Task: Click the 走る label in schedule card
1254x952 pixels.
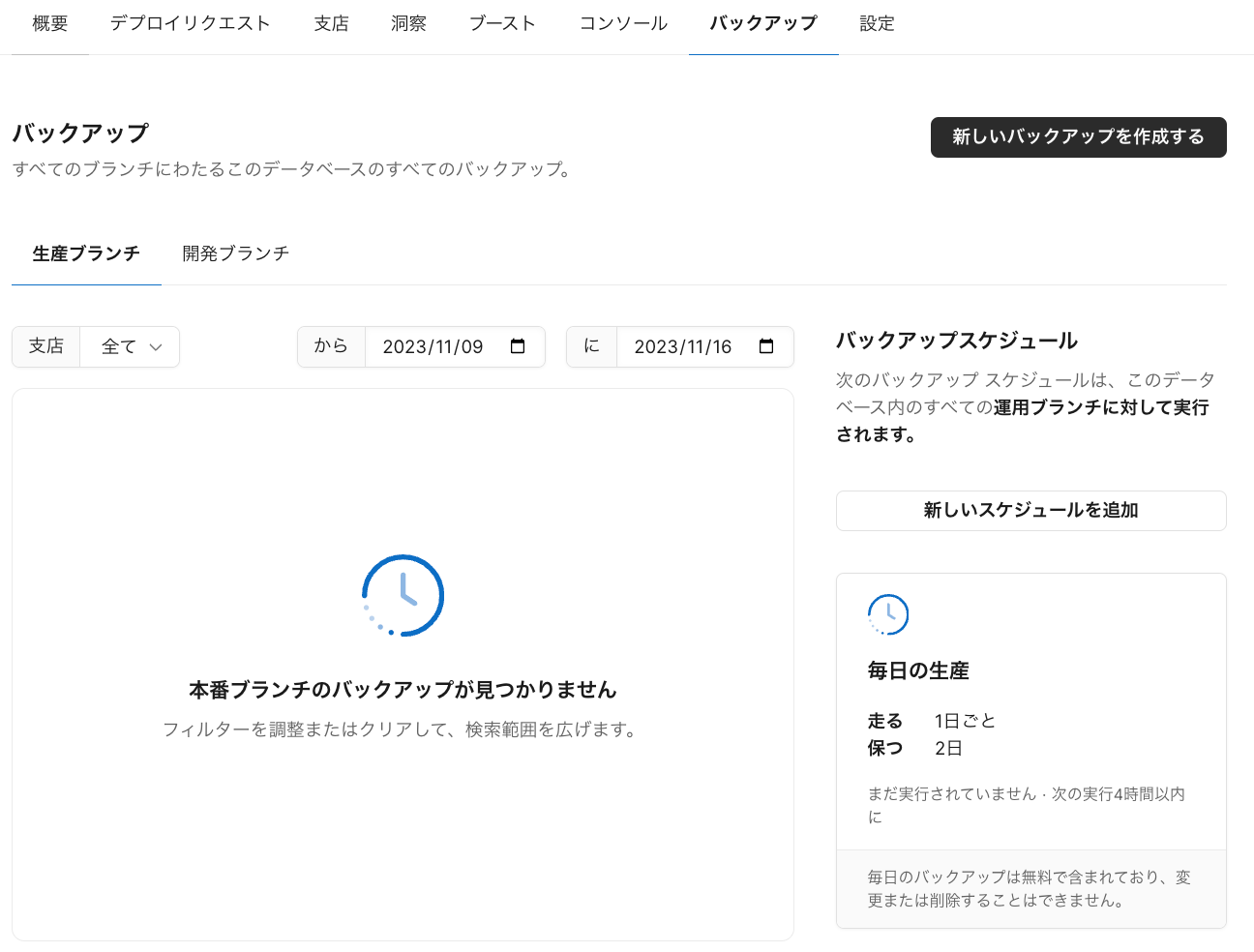Action: (x=885, y=721)
